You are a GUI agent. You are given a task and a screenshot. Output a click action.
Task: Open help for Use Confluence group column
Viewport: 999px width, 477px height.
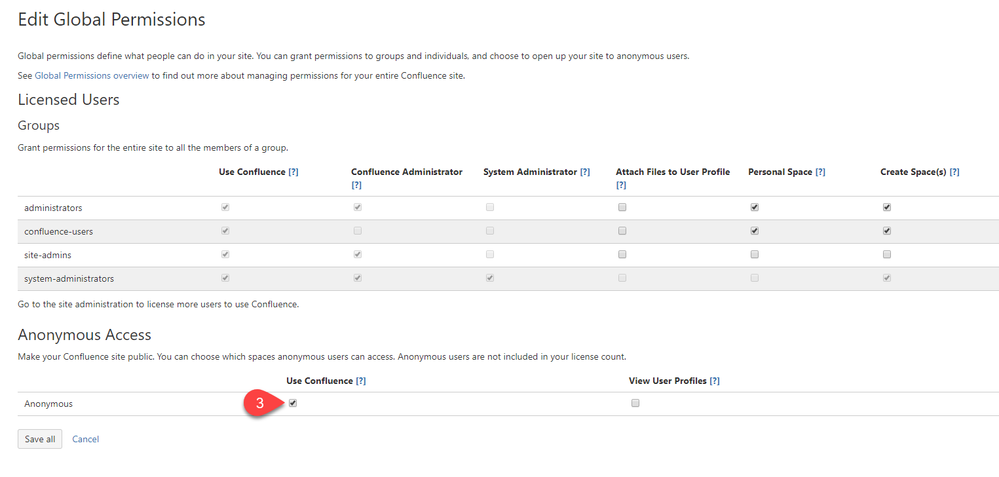293,172
